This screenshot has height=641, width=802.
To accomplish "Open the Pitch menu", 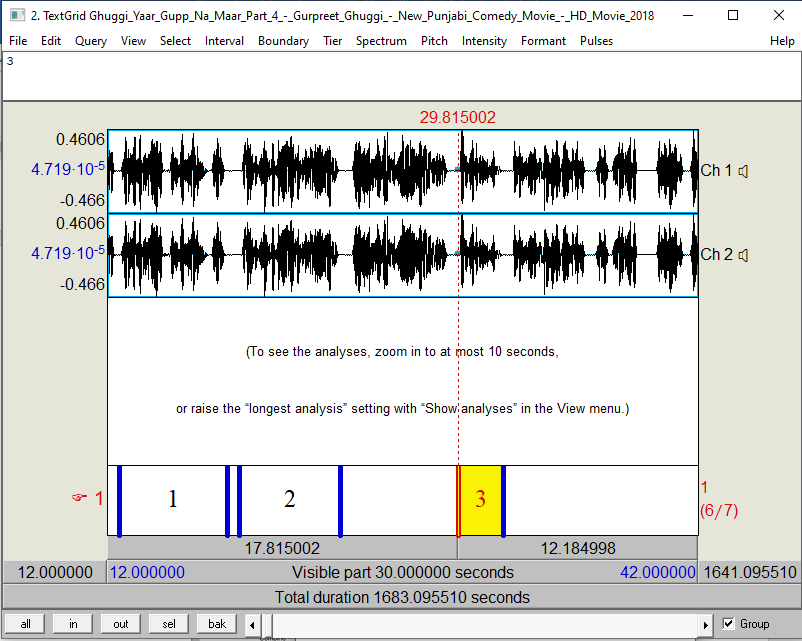I will click(434, 41).
